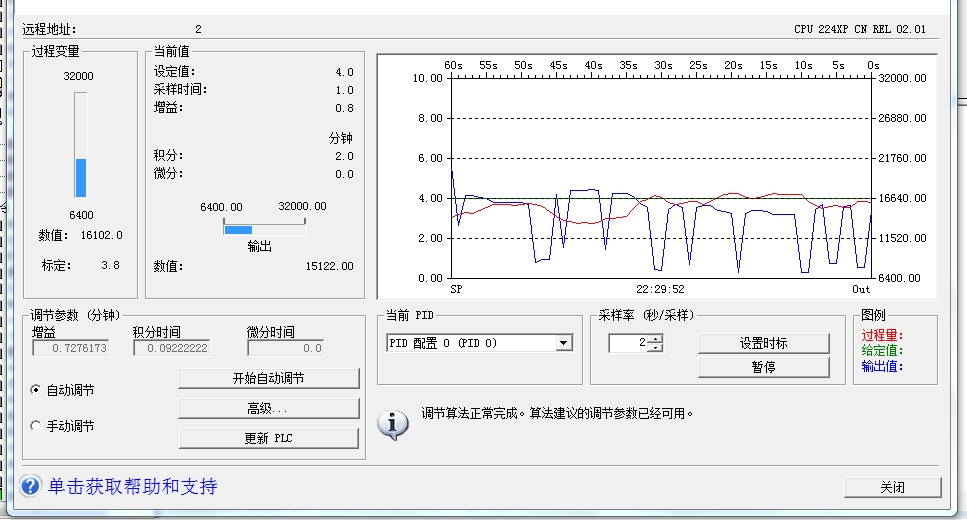967x520 pixels.
Task: Decrease the 采样率 value with down arrow
Action: pyautogui.click(x=655, y=348)
